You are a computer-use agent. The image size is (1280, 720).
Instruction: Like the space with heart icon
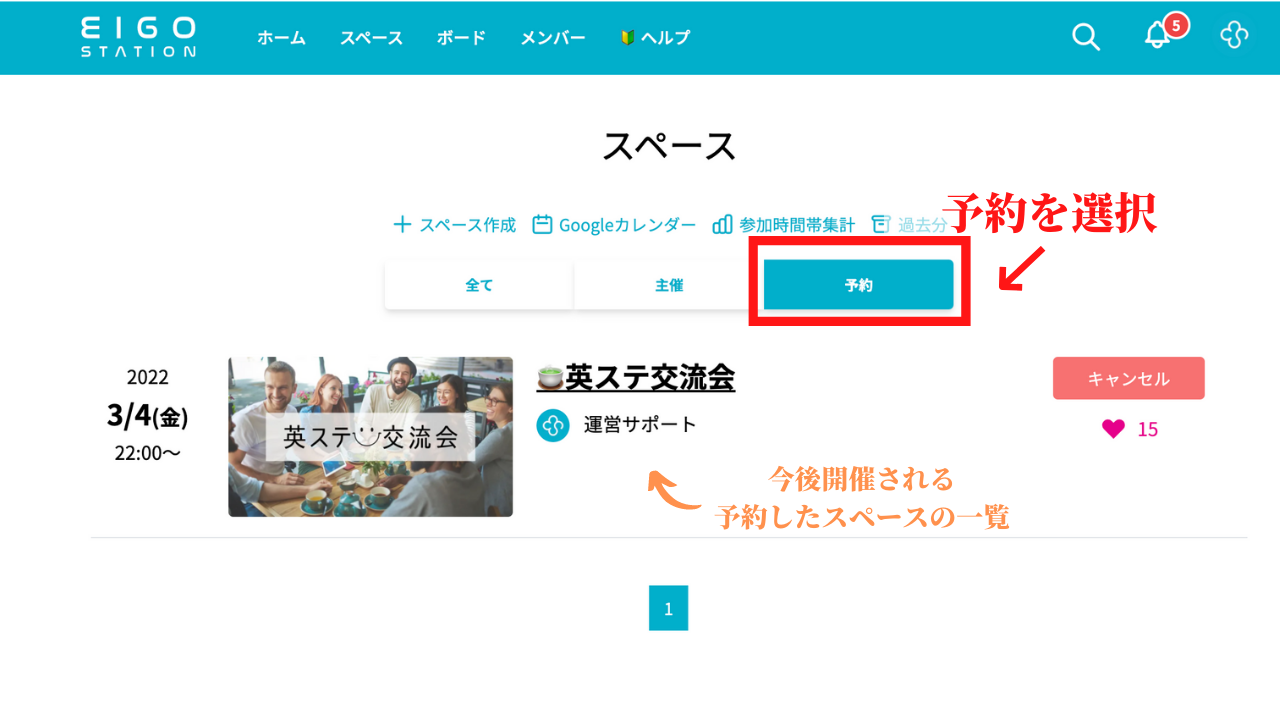pyautogui.click(x=1113, y=429)
